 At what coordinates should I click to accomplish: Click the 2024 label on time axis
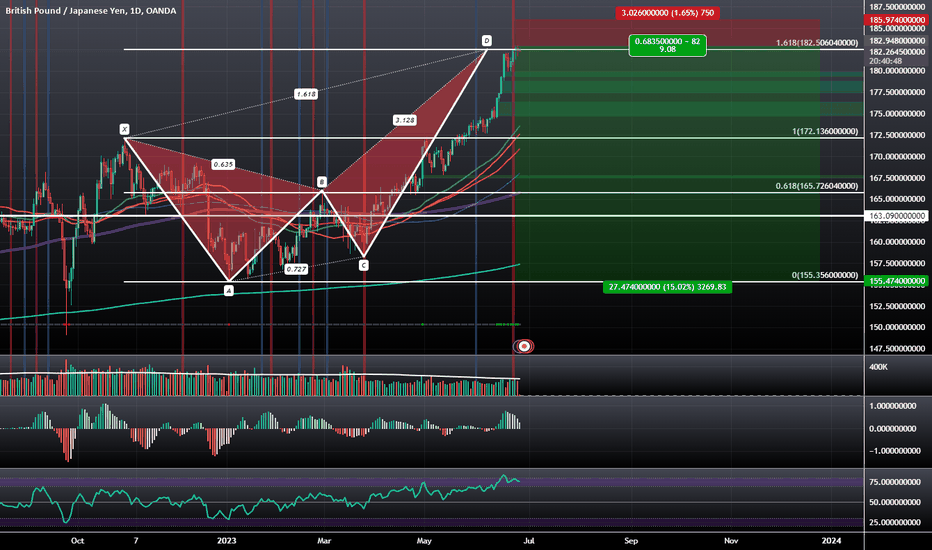tap(831, 540)
